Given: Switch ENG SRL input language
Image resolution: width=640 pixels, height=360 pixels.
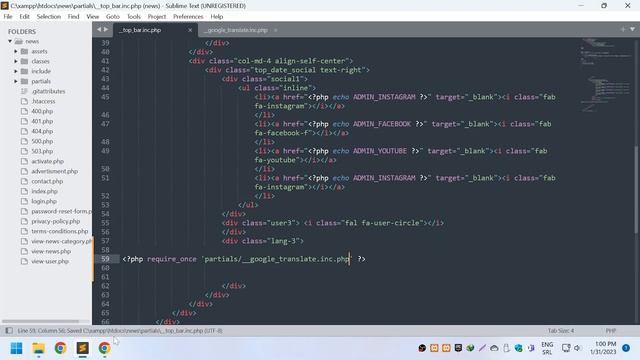Looking at the screenshot, I should pos(547,348).
